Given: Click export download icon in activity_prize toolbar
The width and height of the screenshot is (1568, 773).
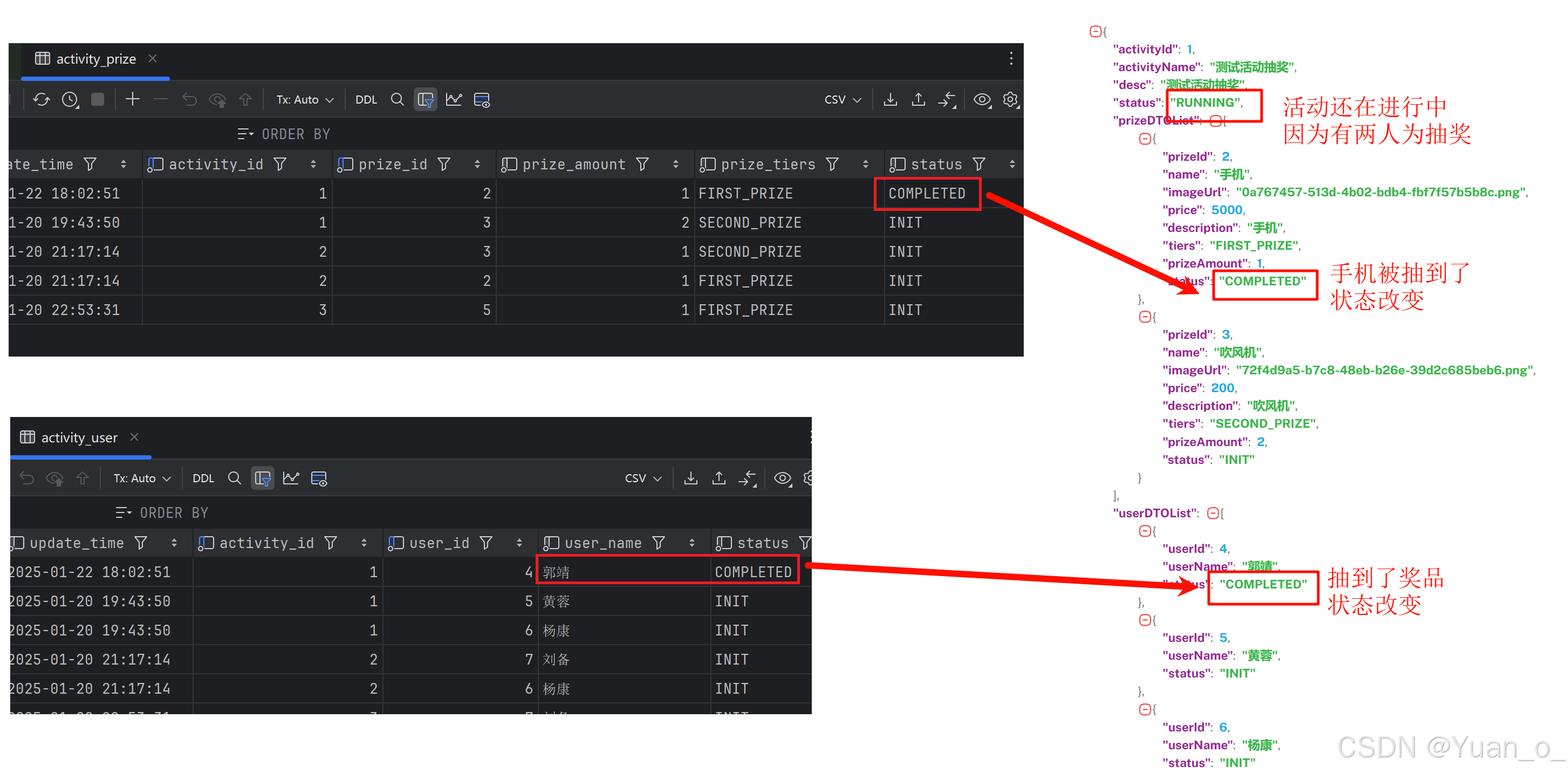Looking at the screenshot, I should [890, 99].
